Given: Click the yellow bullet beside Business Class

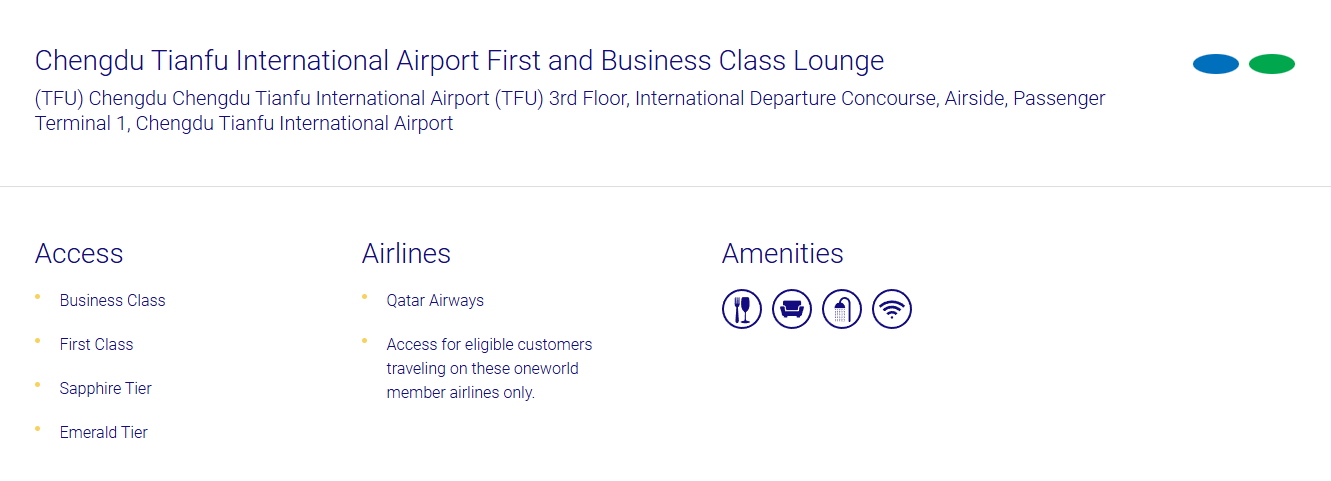Looking at the screenshot, I should click(38, 297).
